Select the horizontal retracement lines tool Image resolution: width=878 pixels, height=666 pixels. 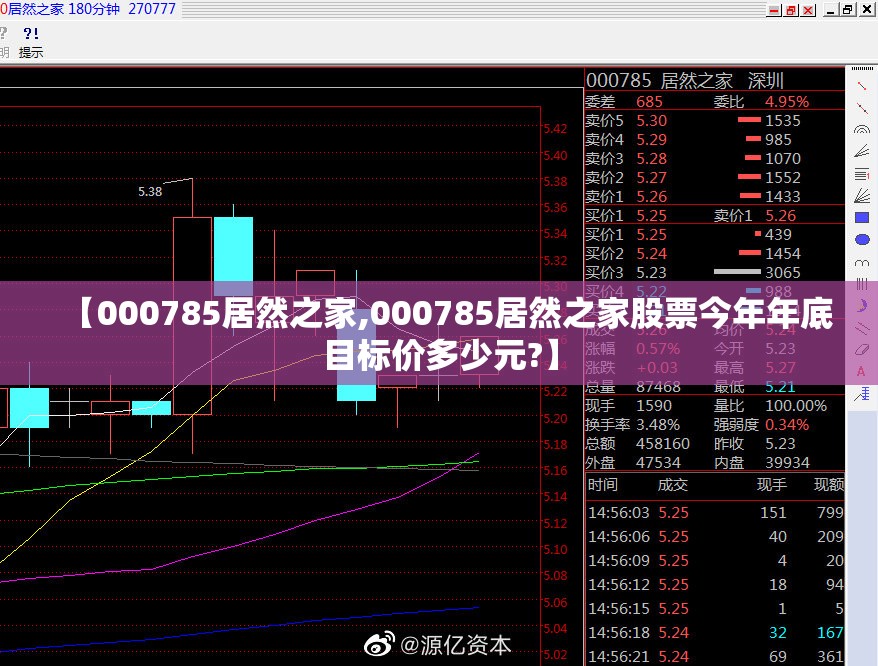coord(862,175)
